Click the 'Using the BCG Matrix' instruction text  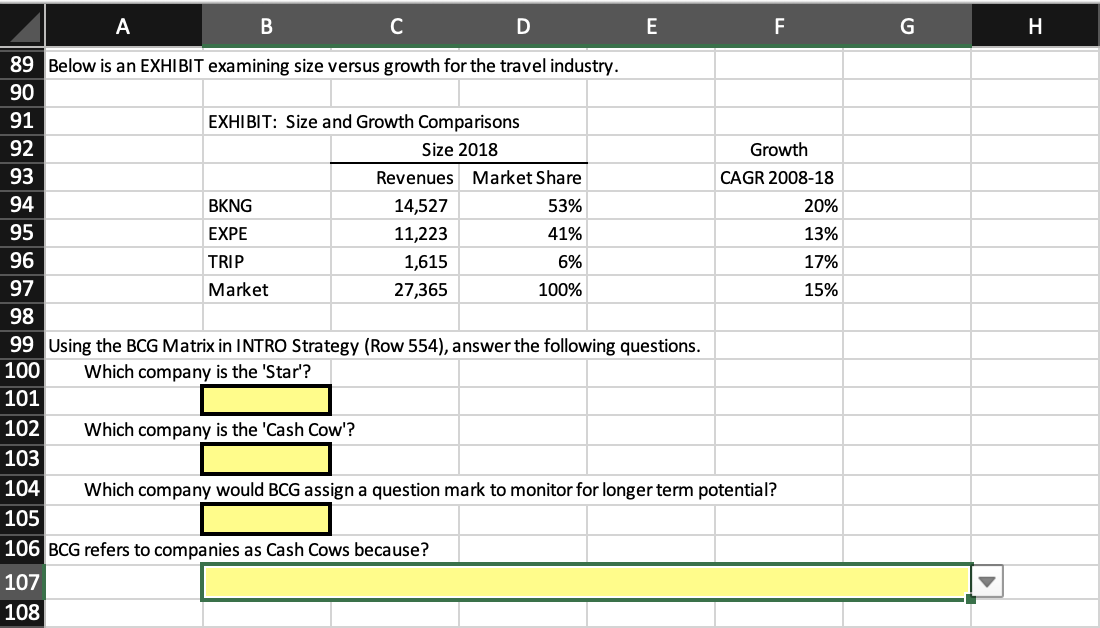(374, 345)
